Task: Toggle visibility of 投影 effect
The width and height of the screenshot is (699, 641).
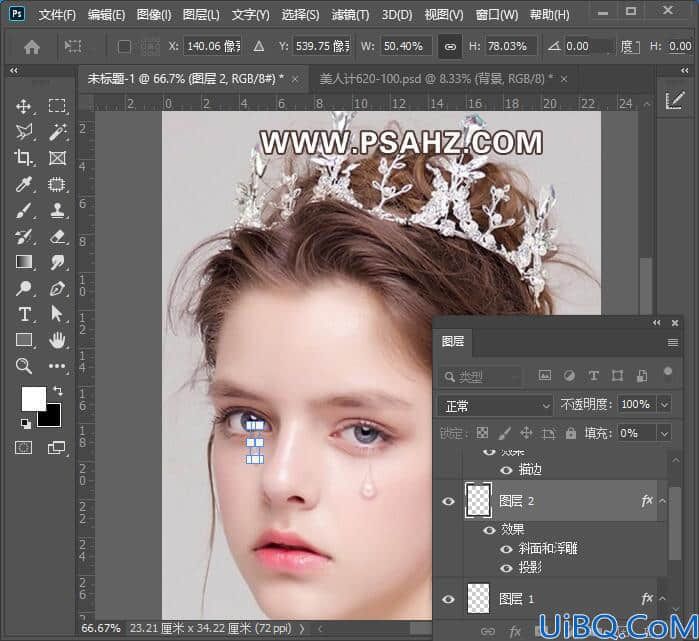Action: click(x=506, y=568)
